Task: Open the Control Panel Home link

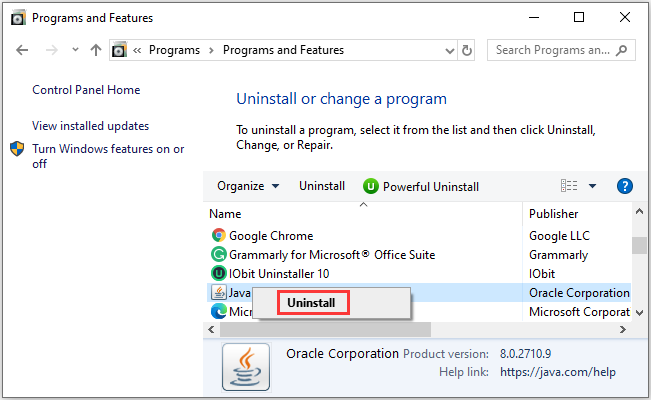Action: 86,90
